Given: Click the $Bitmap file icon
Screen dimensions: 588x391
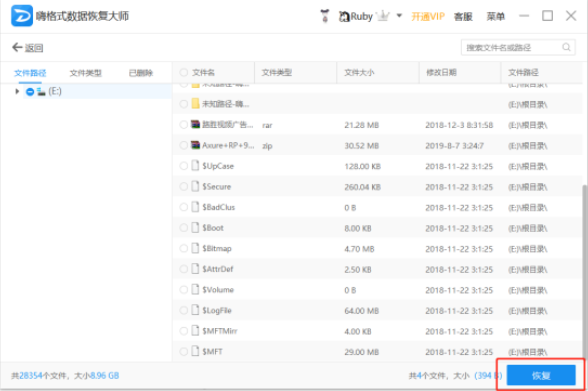Looking at the screenshot, I should (195, 248).
